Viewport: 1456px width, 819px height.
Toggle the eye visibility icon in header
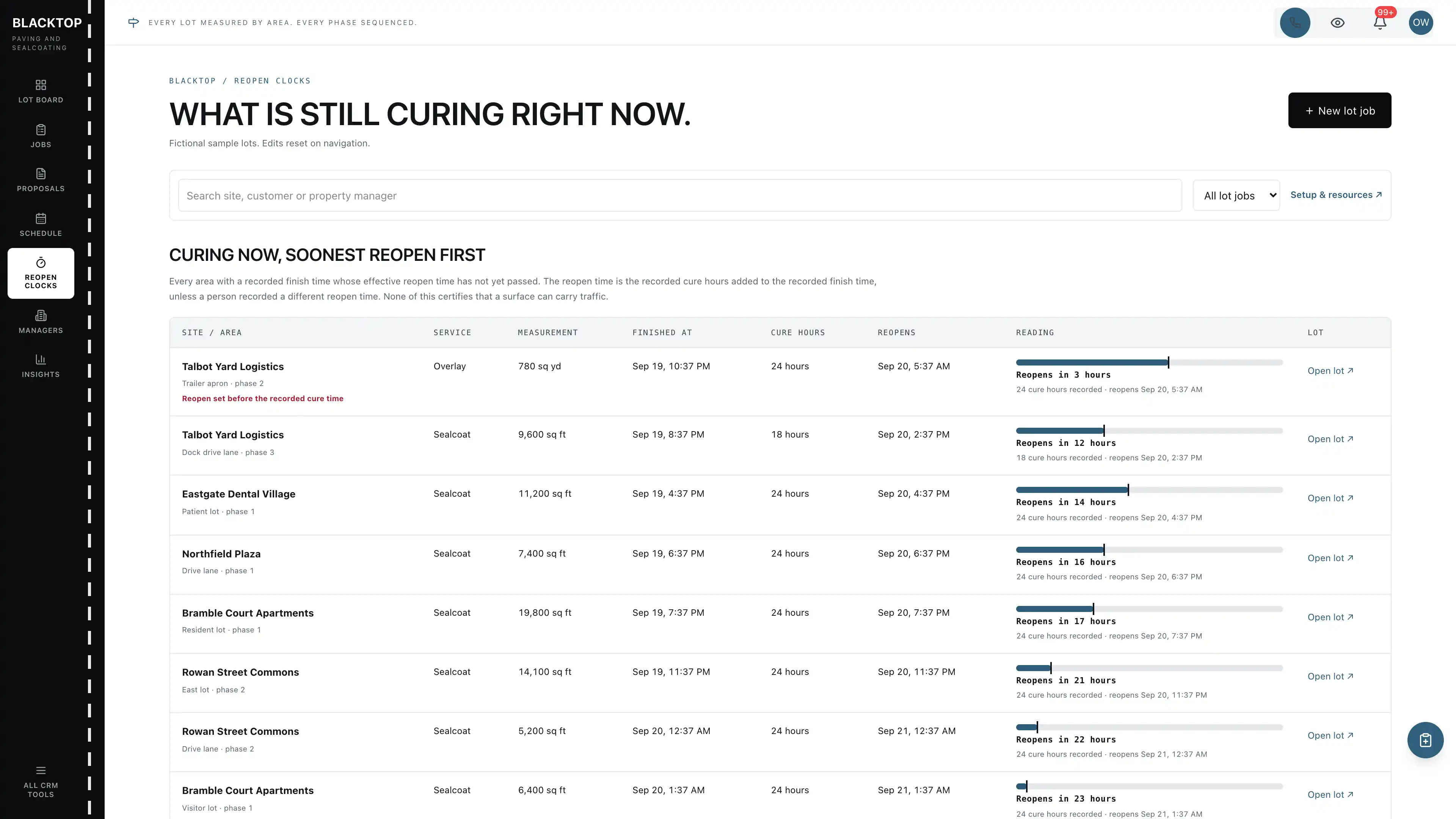pos(1337,23)
